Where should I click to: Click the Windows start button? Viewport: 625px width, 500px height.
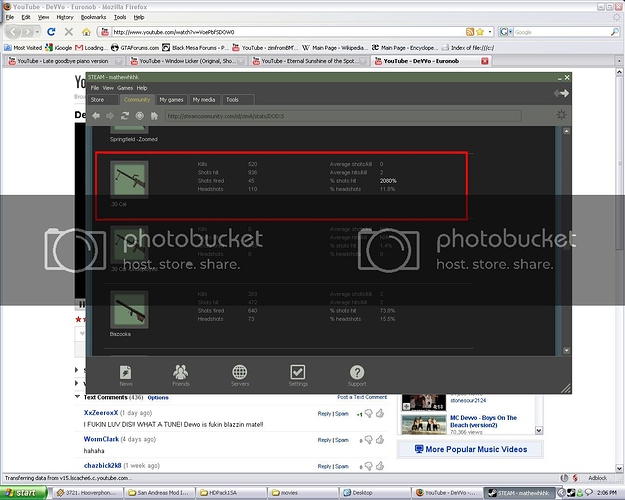click(x=23, y=493)
